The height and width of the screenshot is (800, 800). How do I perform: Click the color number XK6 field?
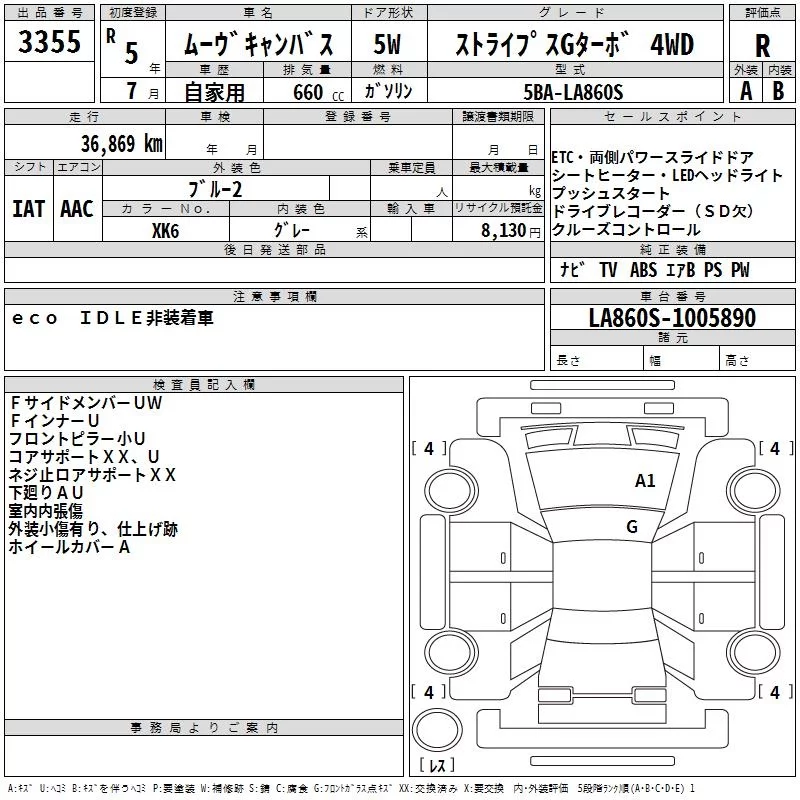point(165,230)
